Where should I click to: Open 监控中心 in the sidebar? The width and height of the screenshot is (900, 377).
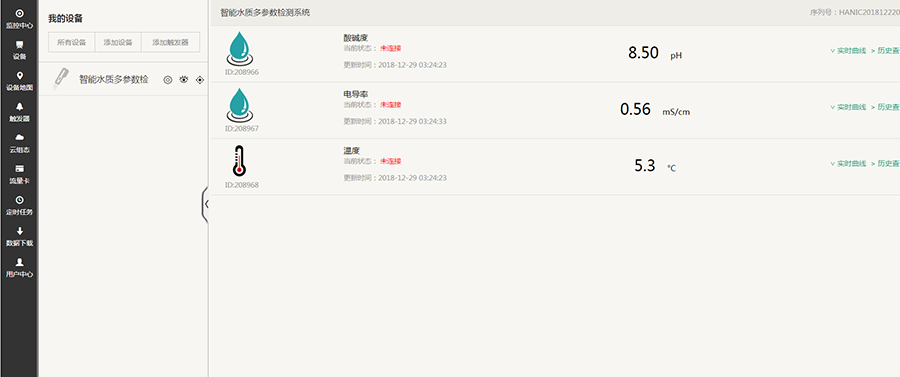pyautogui.click(x=19, y=18)
